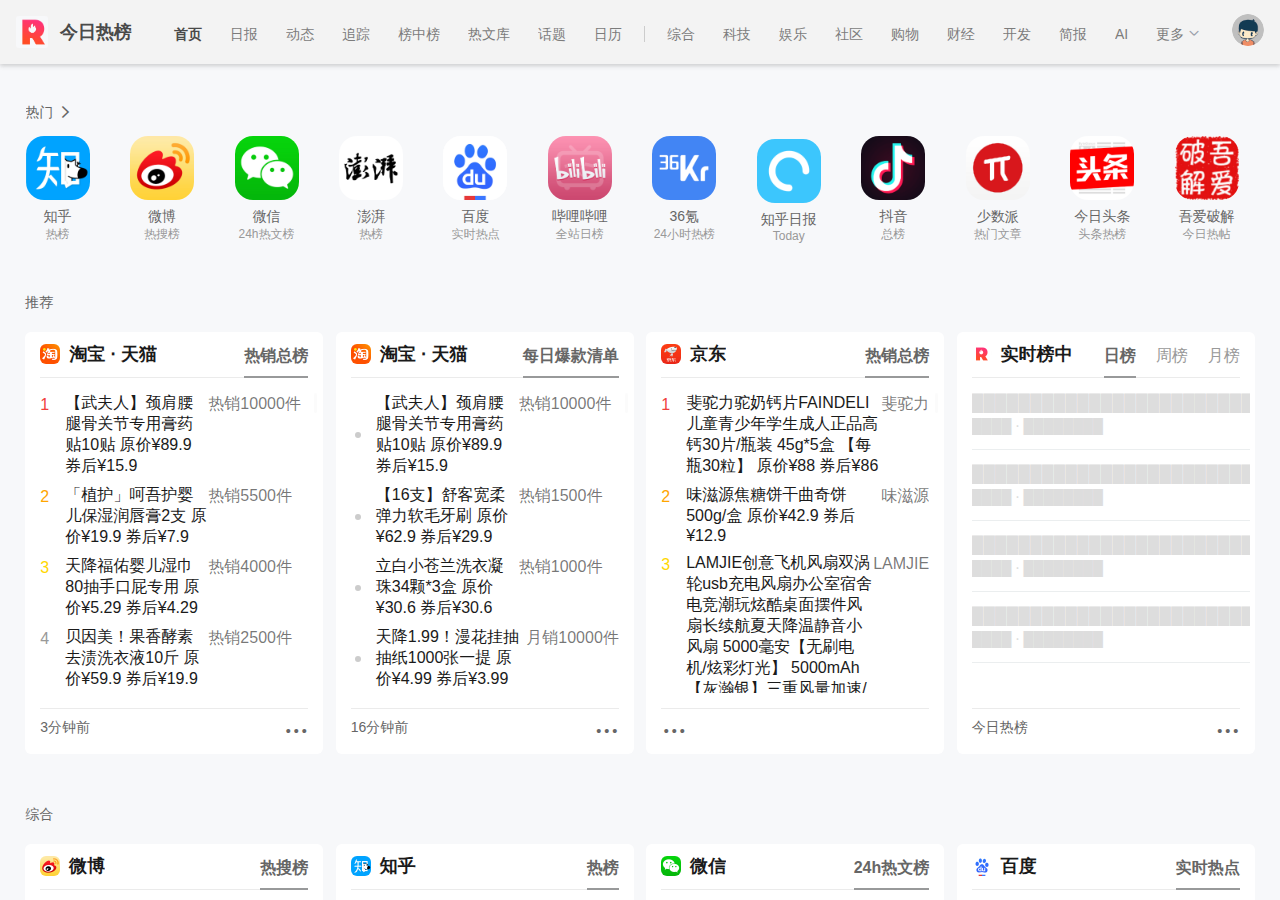Open the 百度 realtime hot icon
1280x900 pixels.
(475, 168)
